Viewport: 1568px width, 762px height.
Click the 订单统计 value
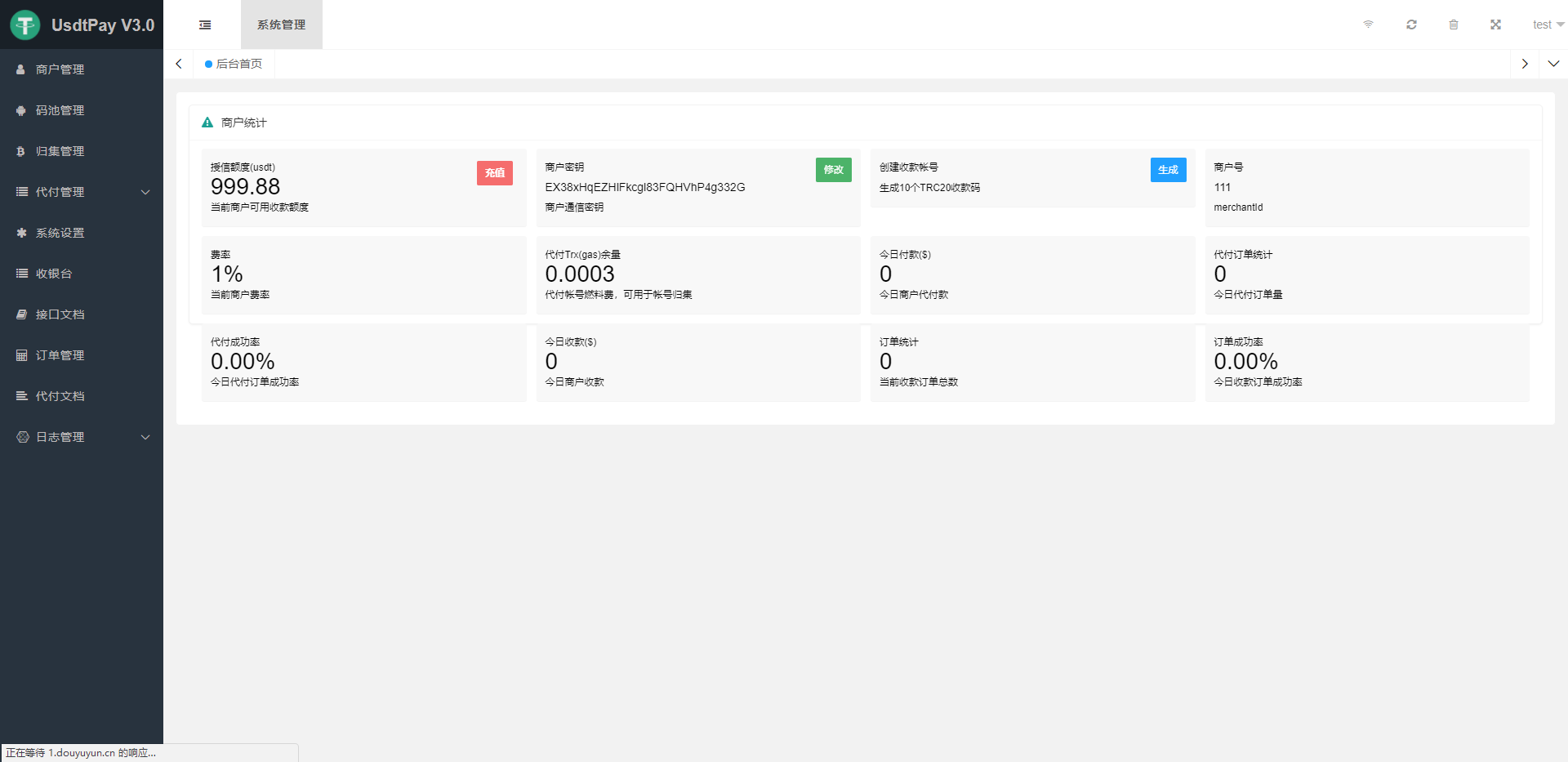point(886,362)
